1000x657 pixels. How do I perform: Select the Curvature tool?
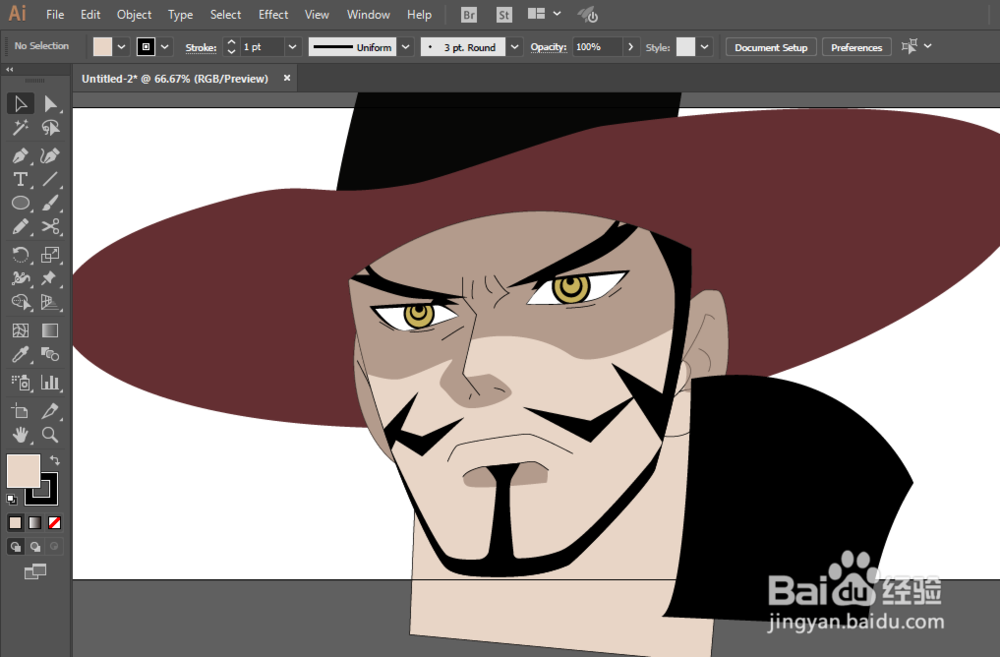coord(50,155)
